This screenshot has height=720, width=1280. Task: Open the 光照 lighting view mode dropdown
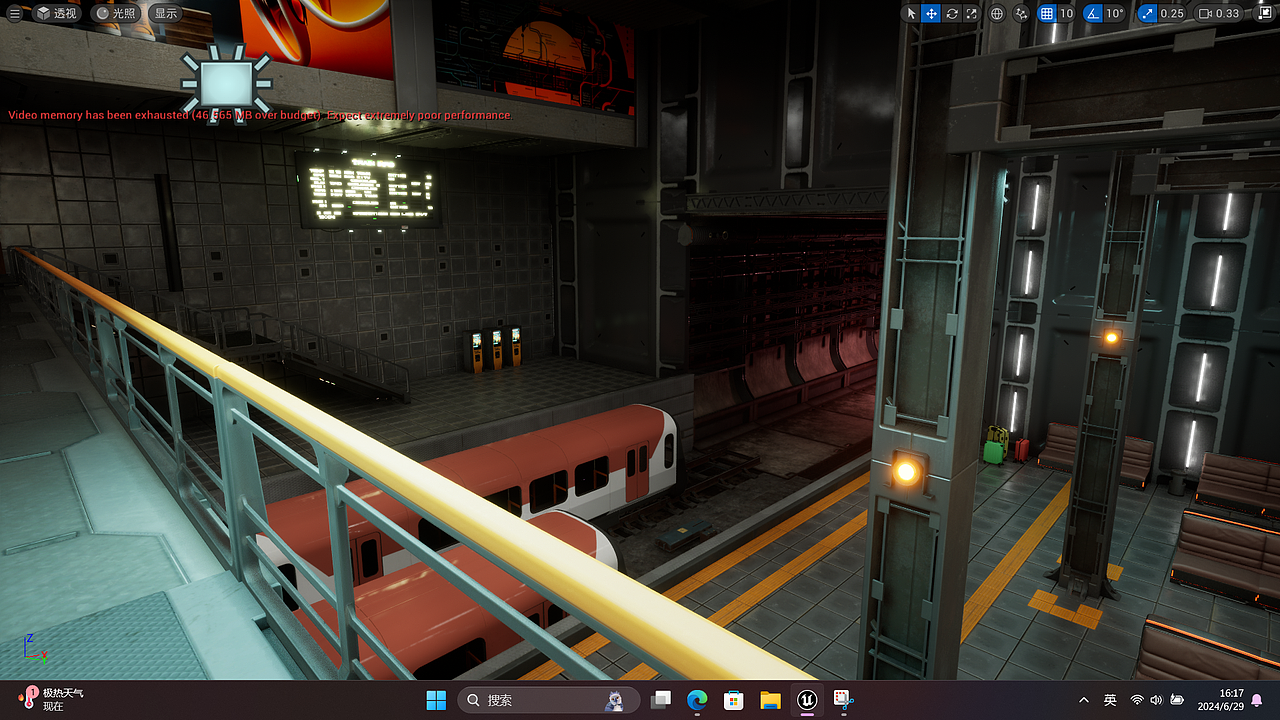click(116, 13)
